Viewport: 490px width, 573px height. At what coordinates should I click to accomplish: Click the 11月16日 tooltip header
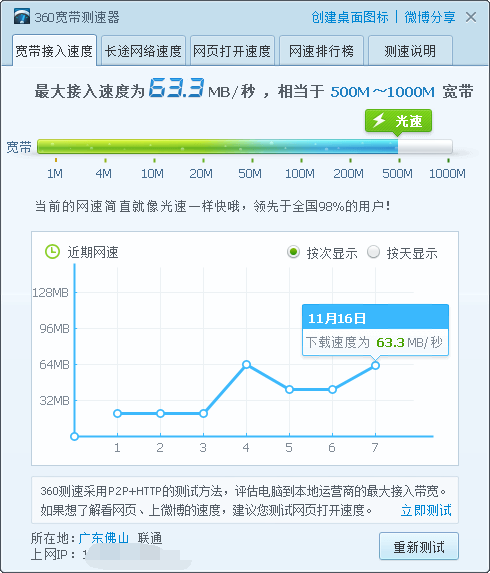click(375, 318)
